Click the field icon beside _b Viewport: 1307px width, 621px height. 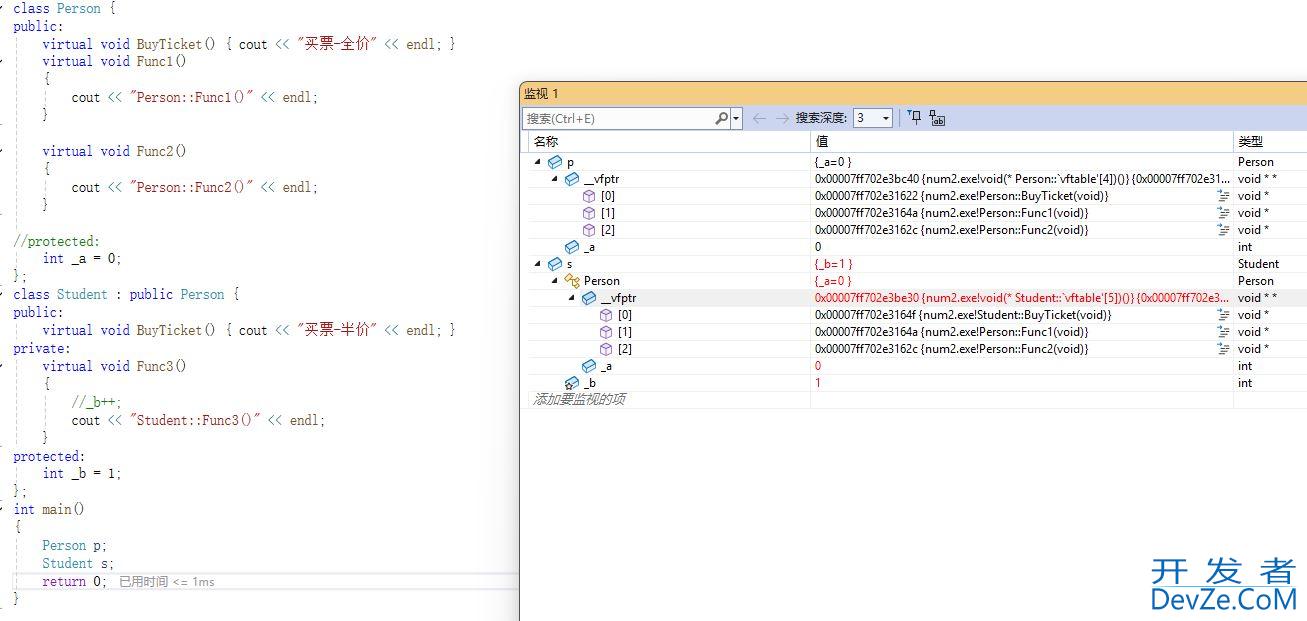point(572,383)
